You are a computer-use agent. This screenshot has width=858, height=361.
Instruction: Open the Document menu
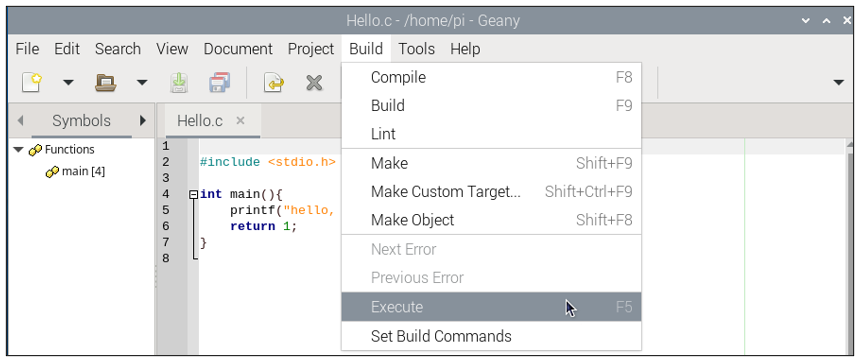pyautogui.click(x=238, y=49)
